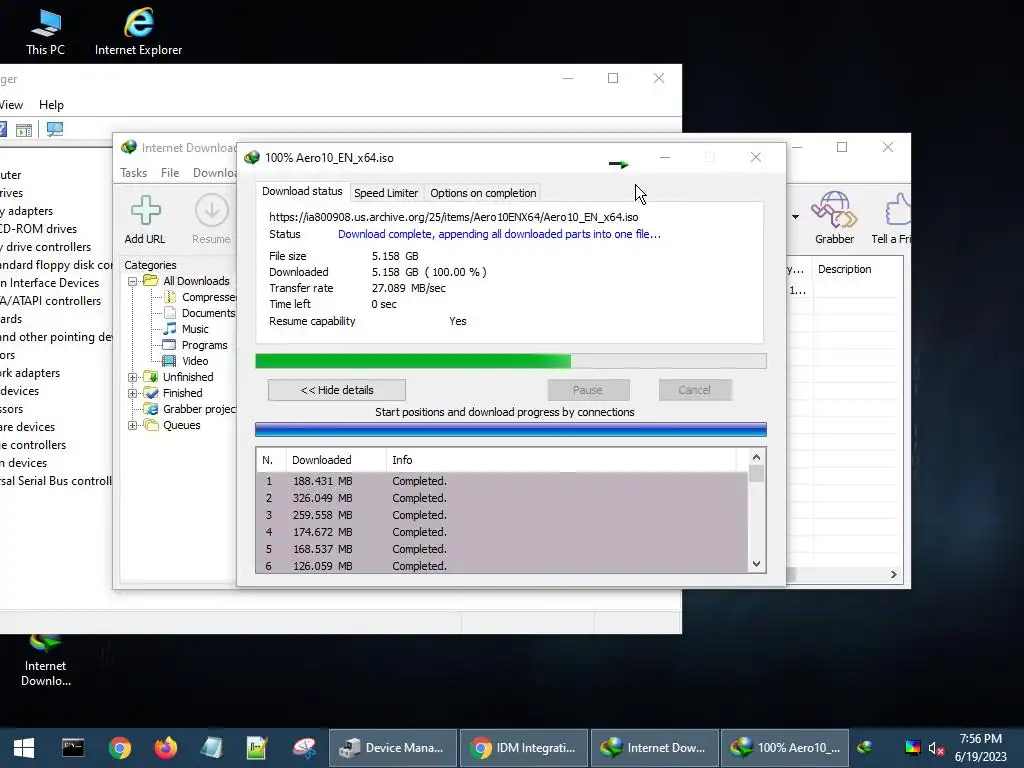Switch to the Download status tab

(302, 191)
